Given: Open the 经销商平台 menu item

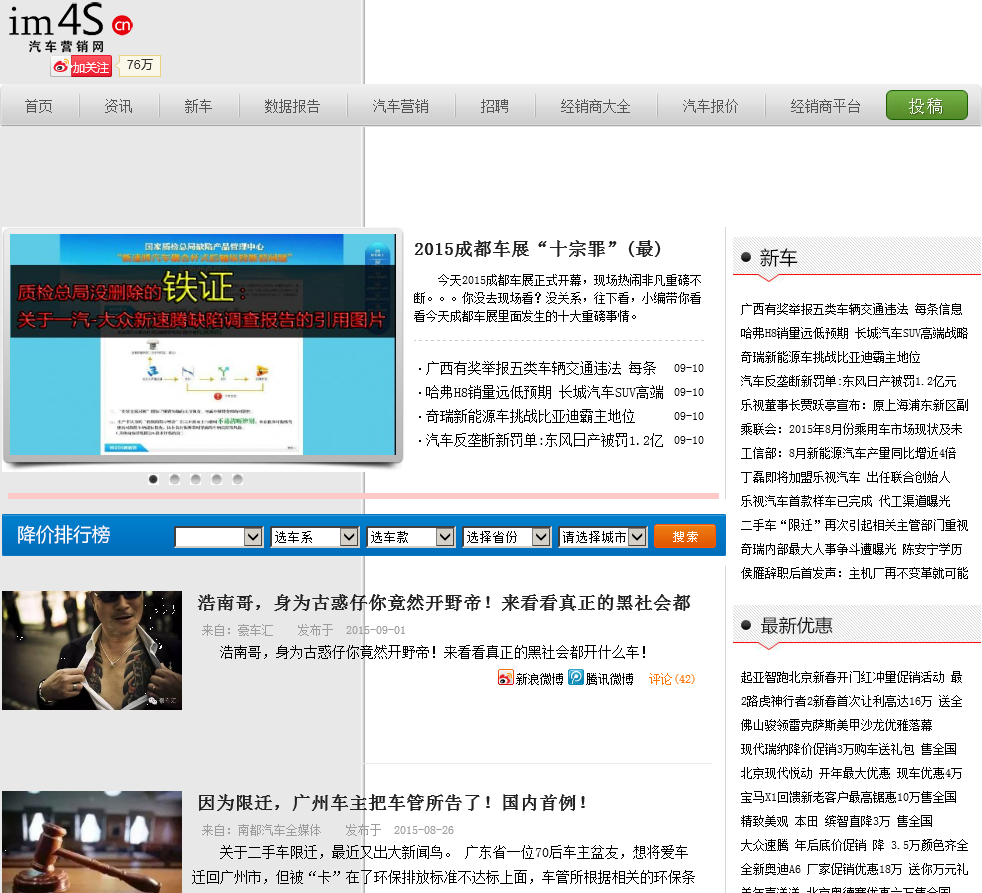Looking at the screenshot, I should pos(825,106).
